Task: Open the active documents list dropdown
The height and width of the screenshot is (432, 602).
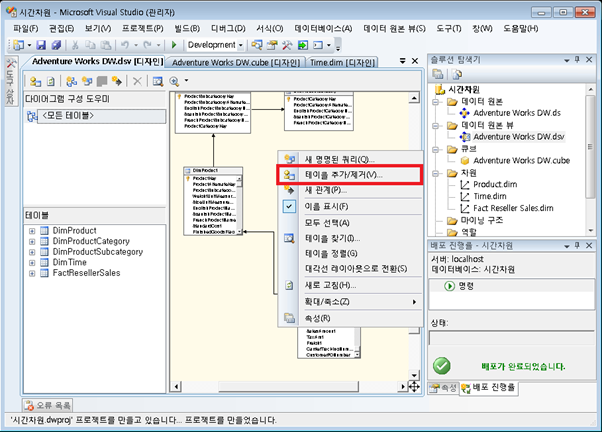Action: point(402,61)
